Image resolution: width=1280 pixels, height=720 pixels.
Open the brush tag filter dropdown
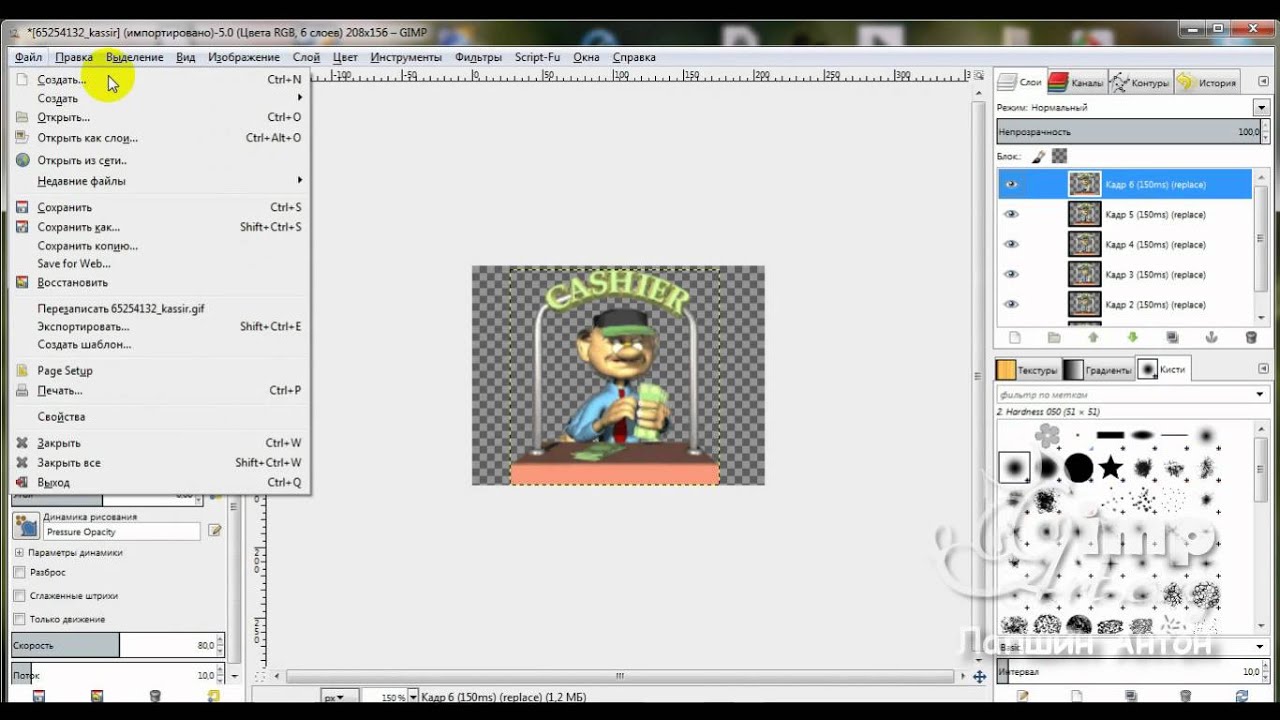pyautogui.click(x=1261, y=394)
